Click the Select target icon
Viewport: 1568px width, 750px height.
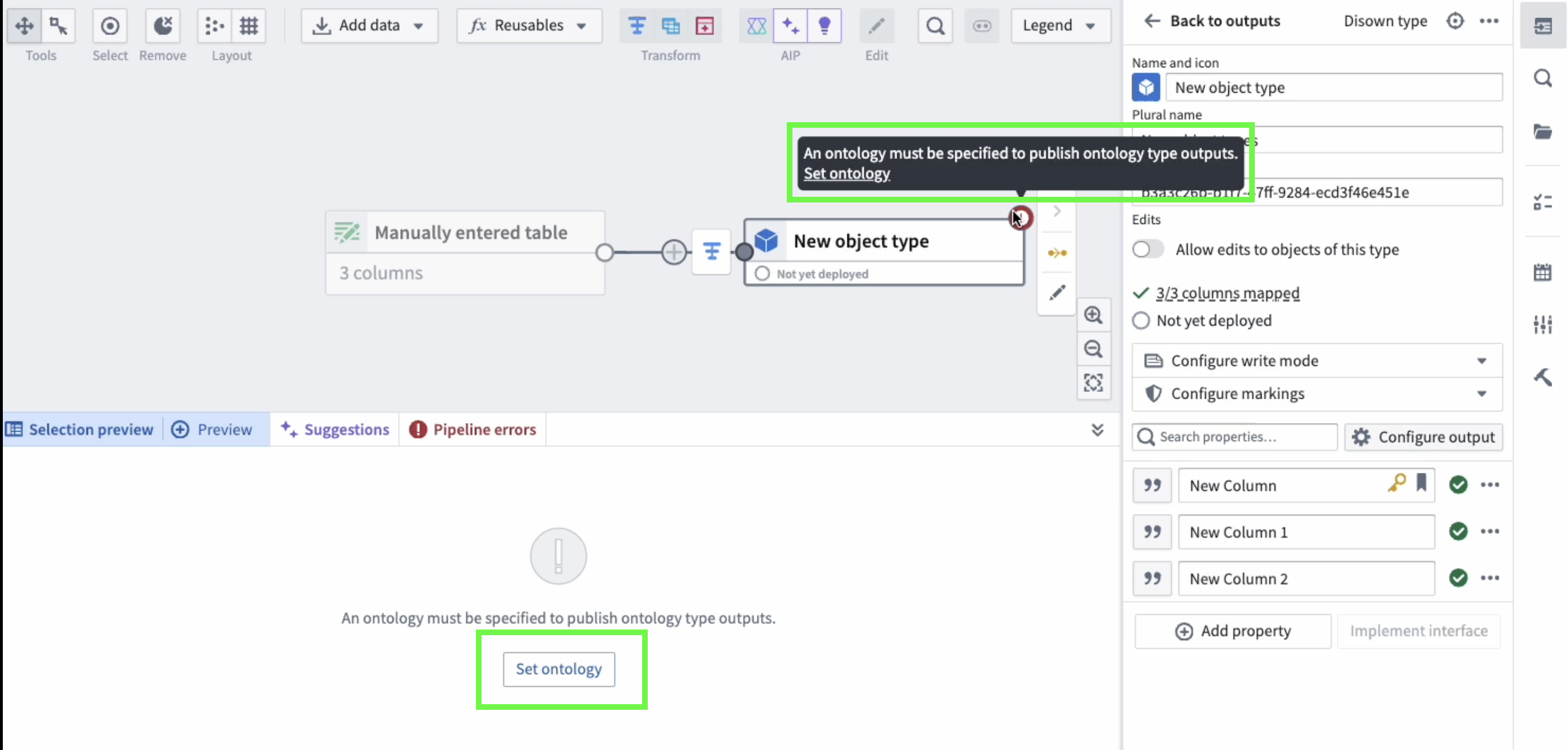(110, 25)
